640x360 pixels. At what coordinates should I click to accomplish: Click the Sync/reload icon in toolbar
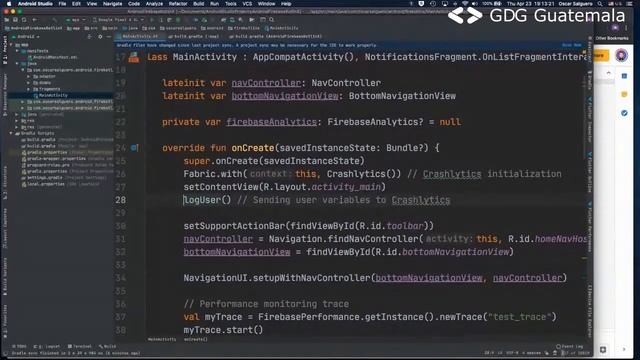[x=24, y=20]
